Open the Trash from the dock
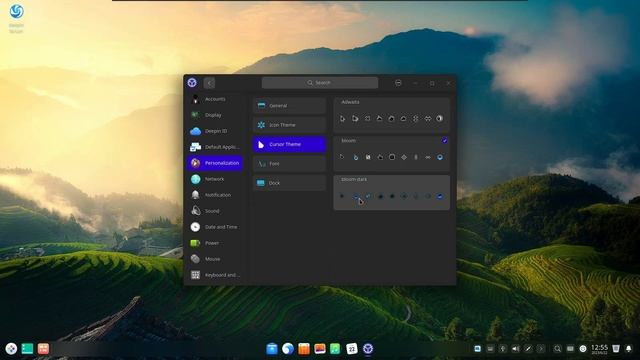This screenshot has height=360, width=640. 616,349
